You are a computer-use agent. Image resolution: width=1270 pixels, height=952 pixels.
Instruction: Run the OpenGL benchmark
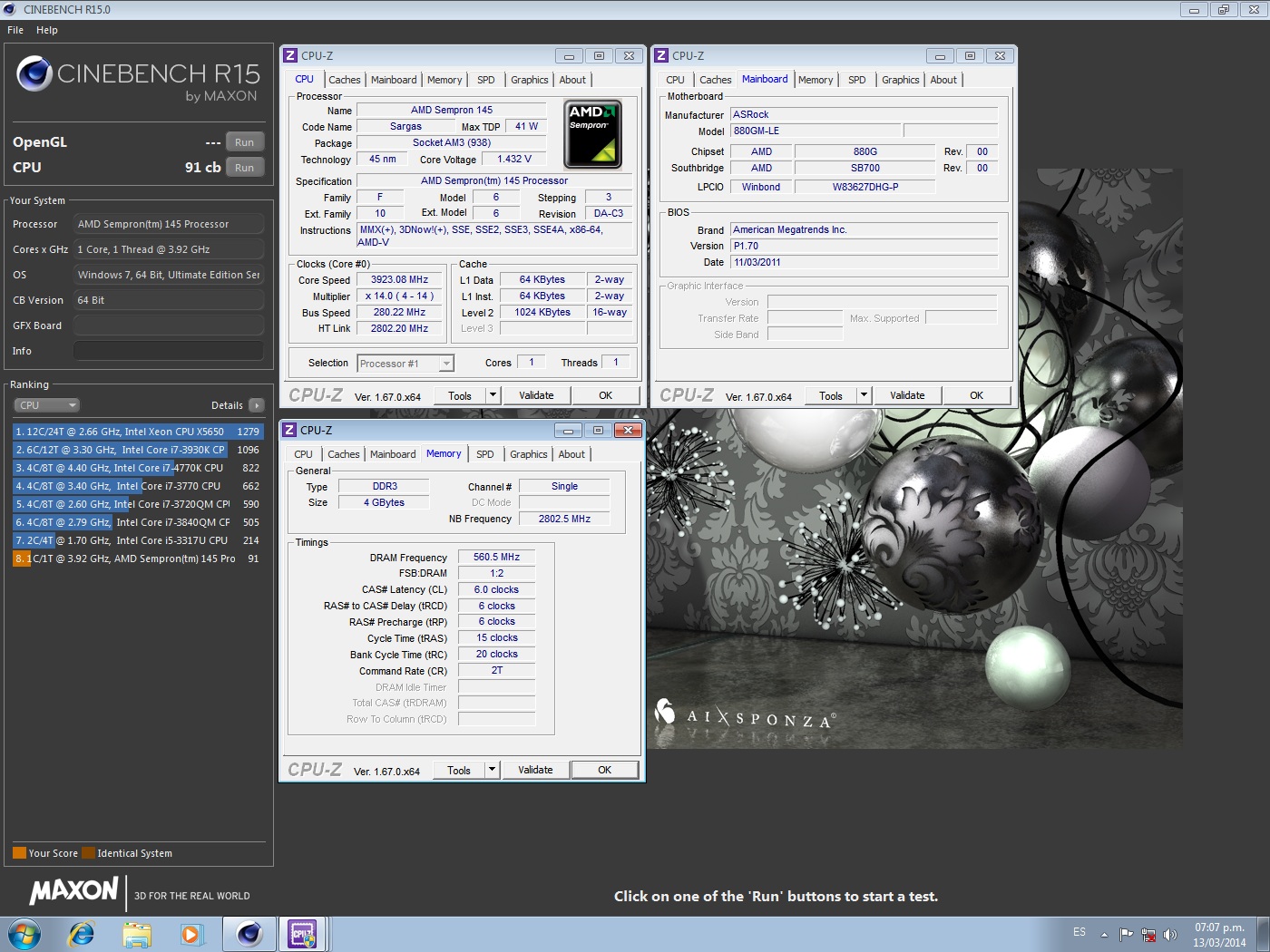pos(245,142)
